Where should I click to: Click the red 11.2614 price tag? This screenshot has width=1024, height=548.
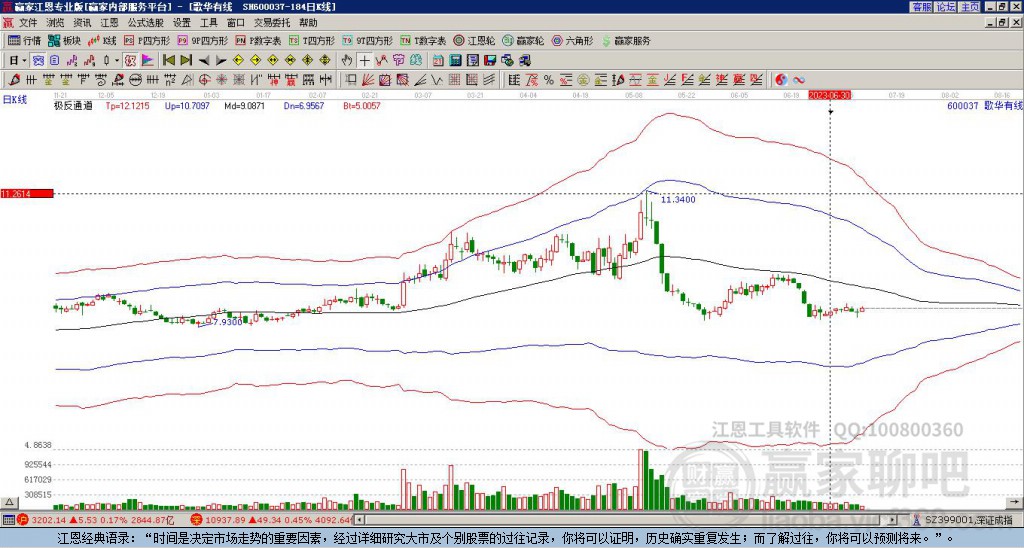coord(27,193)
